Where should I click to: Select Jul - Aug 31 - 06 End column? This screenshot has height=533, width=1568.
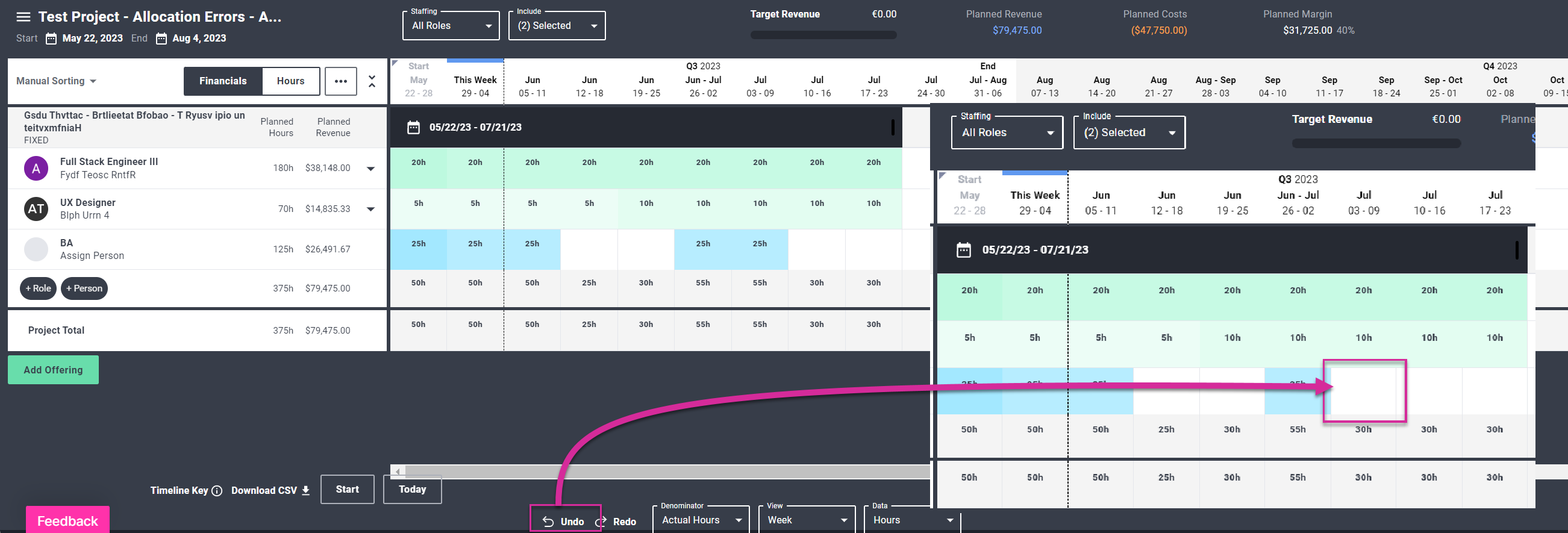(987, 80)
